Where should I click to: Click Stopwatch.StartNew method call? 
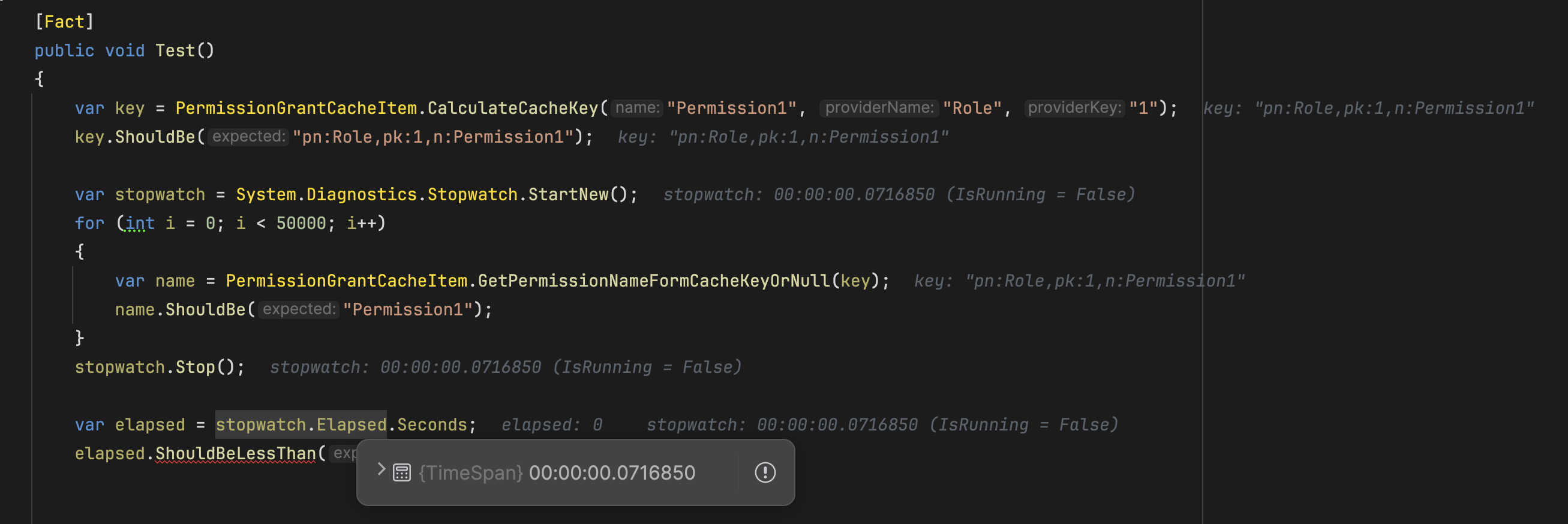coord(527,195)
